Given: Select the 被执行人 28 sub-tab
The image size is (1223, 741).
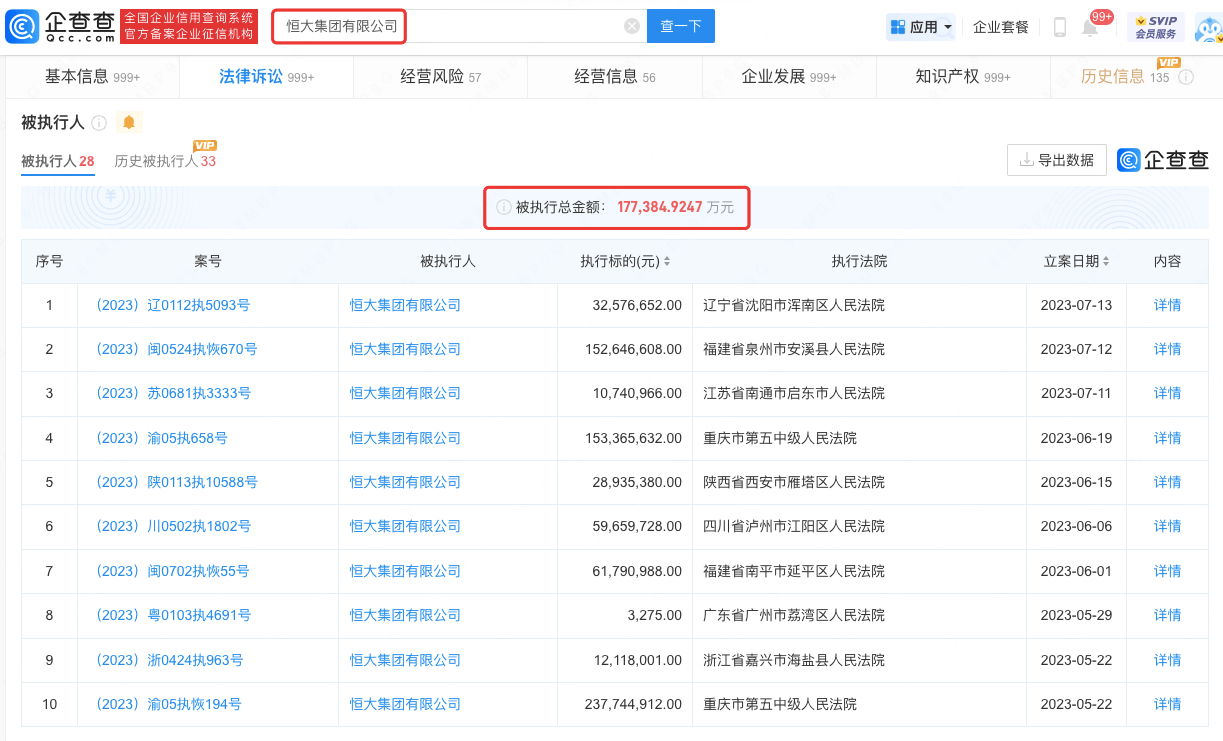Looking at the screenshot, I should click(58, 161).
